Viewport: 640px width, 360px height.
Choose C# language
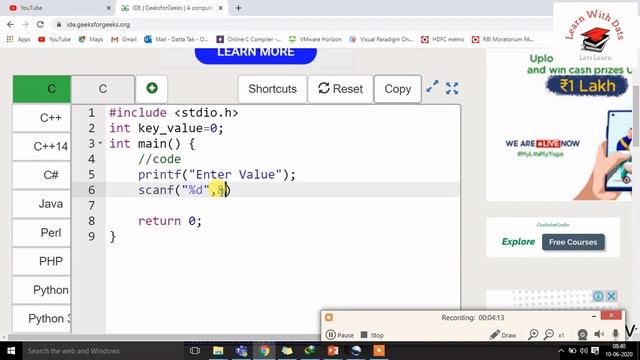(x=42, y=175)
